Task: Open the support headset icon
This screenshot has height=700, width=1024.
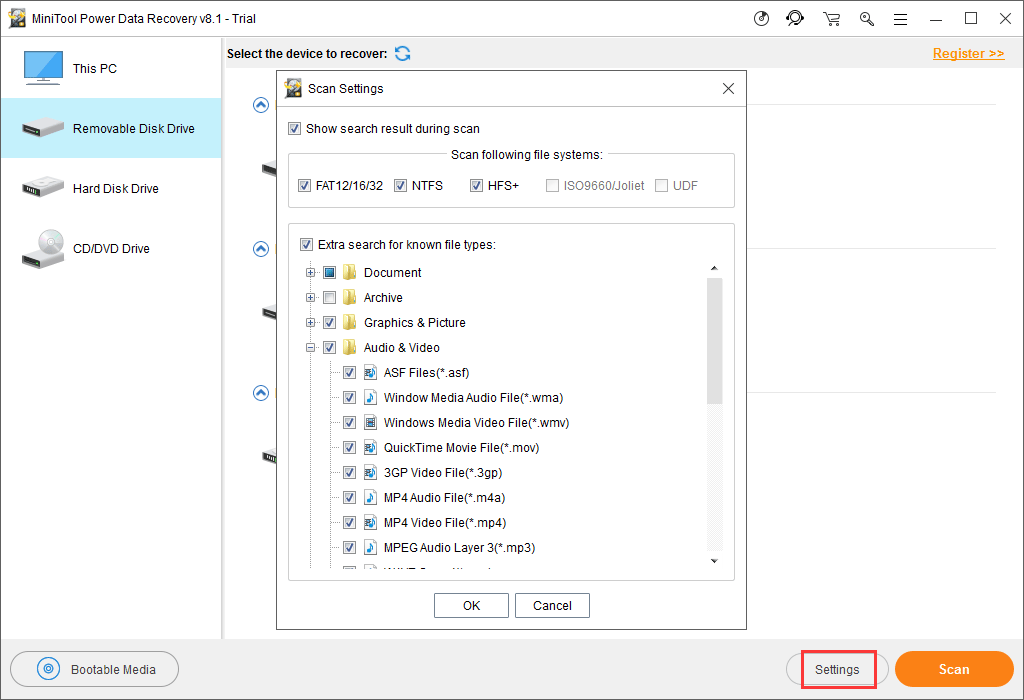Action: click(795, 18)
